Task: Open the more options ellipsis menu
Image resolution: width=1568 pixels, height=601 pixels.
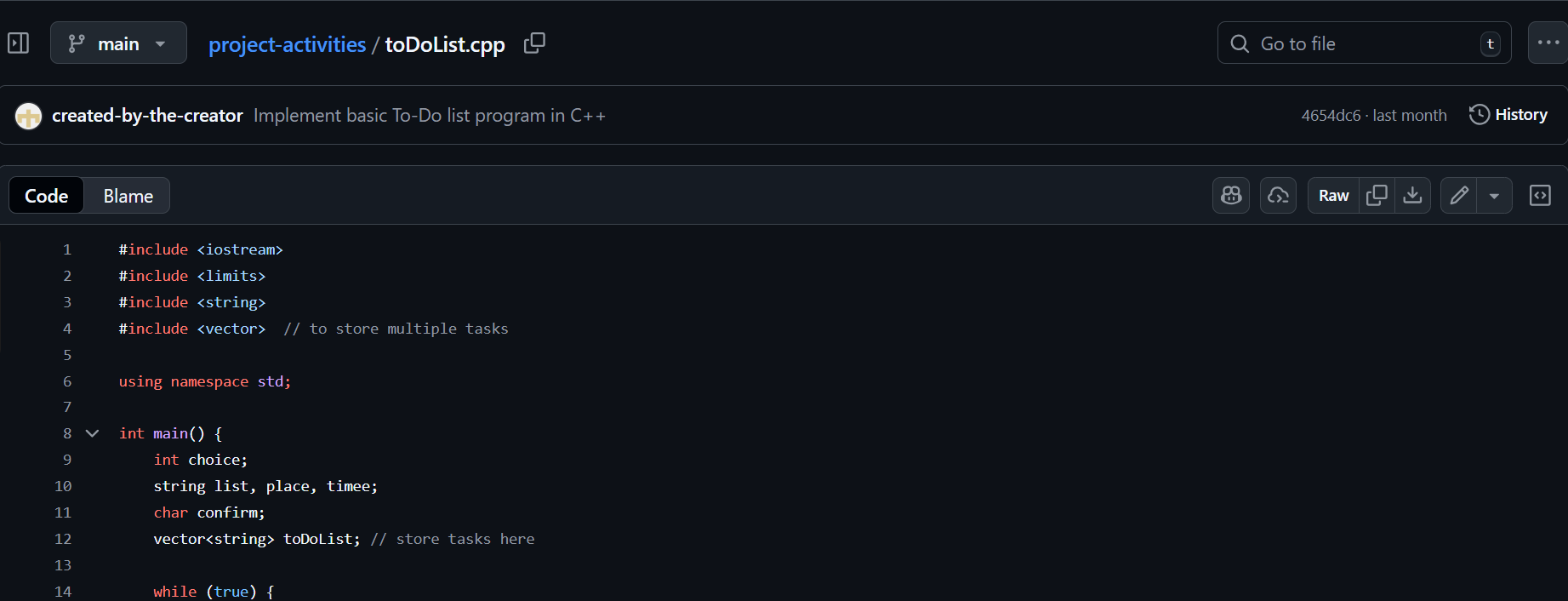Action: [x=1548, y=43]
